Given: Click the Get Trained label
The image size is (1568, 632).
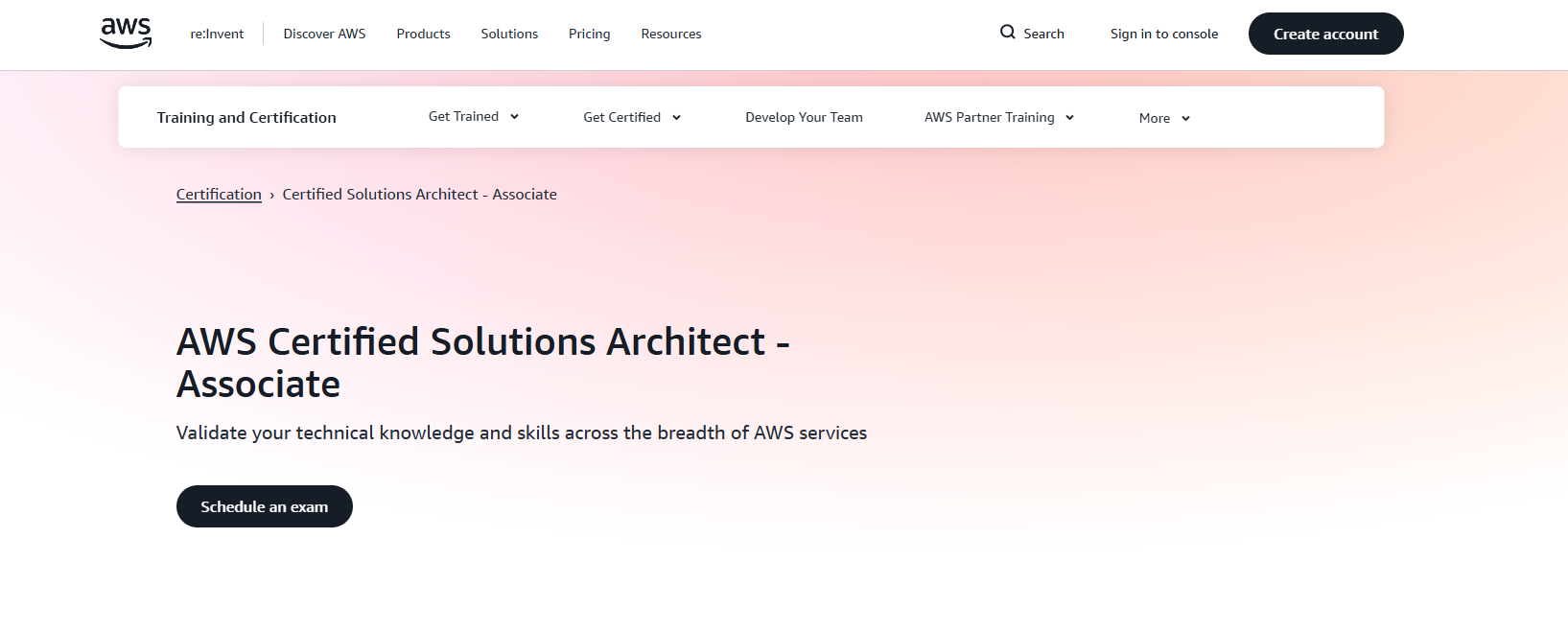Looking at the screenshot, I should click(x=463, y=116).
